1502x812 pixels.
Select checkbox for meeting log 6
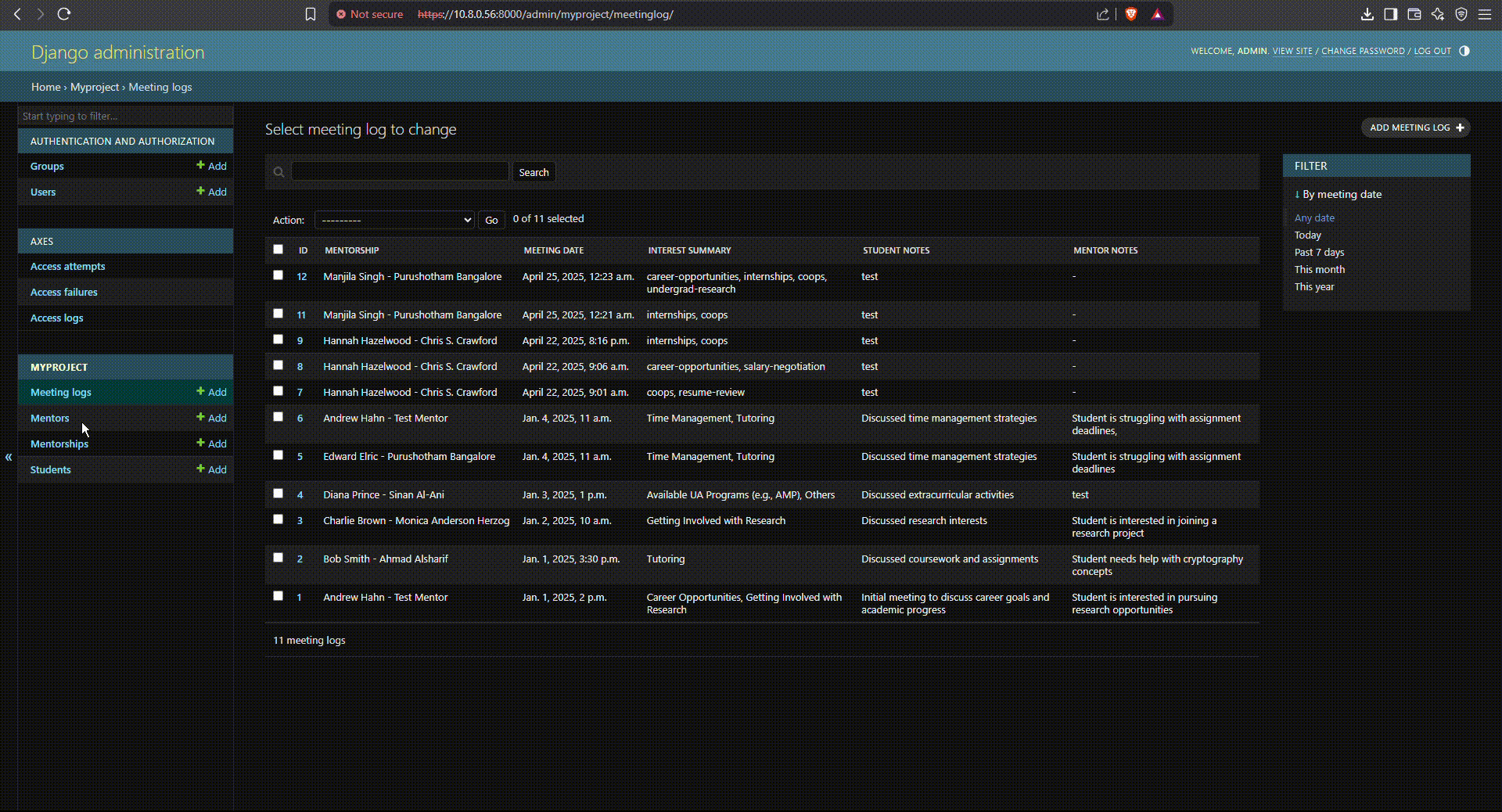[278, 417]
